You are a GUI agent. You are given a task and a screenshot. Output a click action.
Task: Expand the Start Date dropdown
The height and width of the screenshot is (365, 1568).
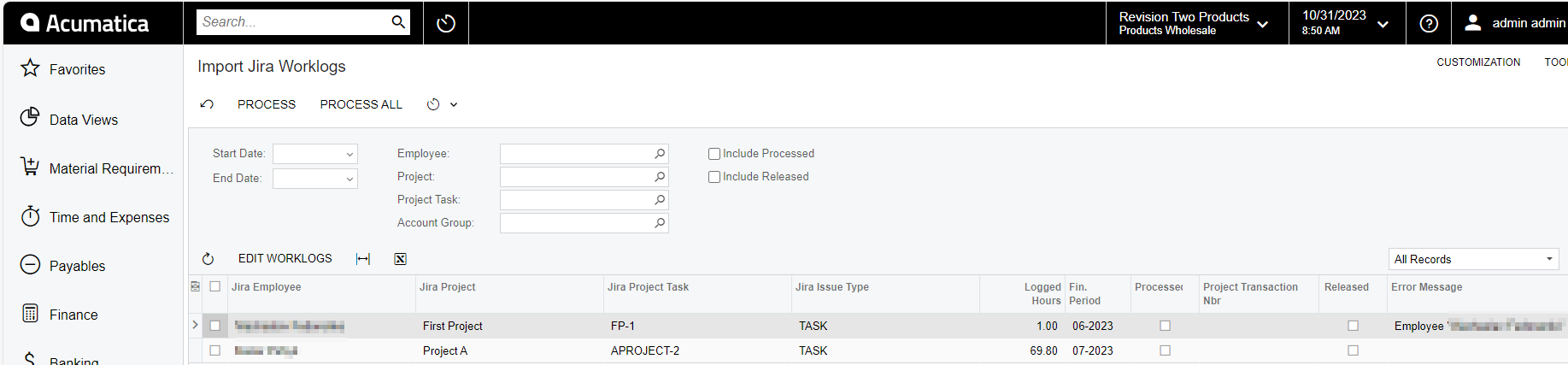[x=349, y=155]
